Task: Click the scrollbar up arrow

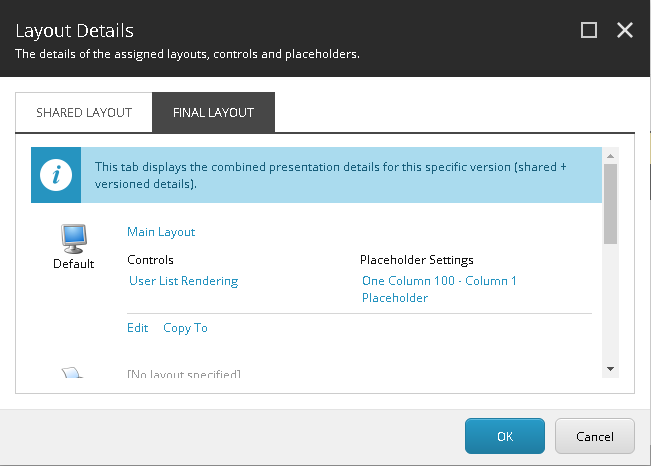Action: [x=610, y=155]
